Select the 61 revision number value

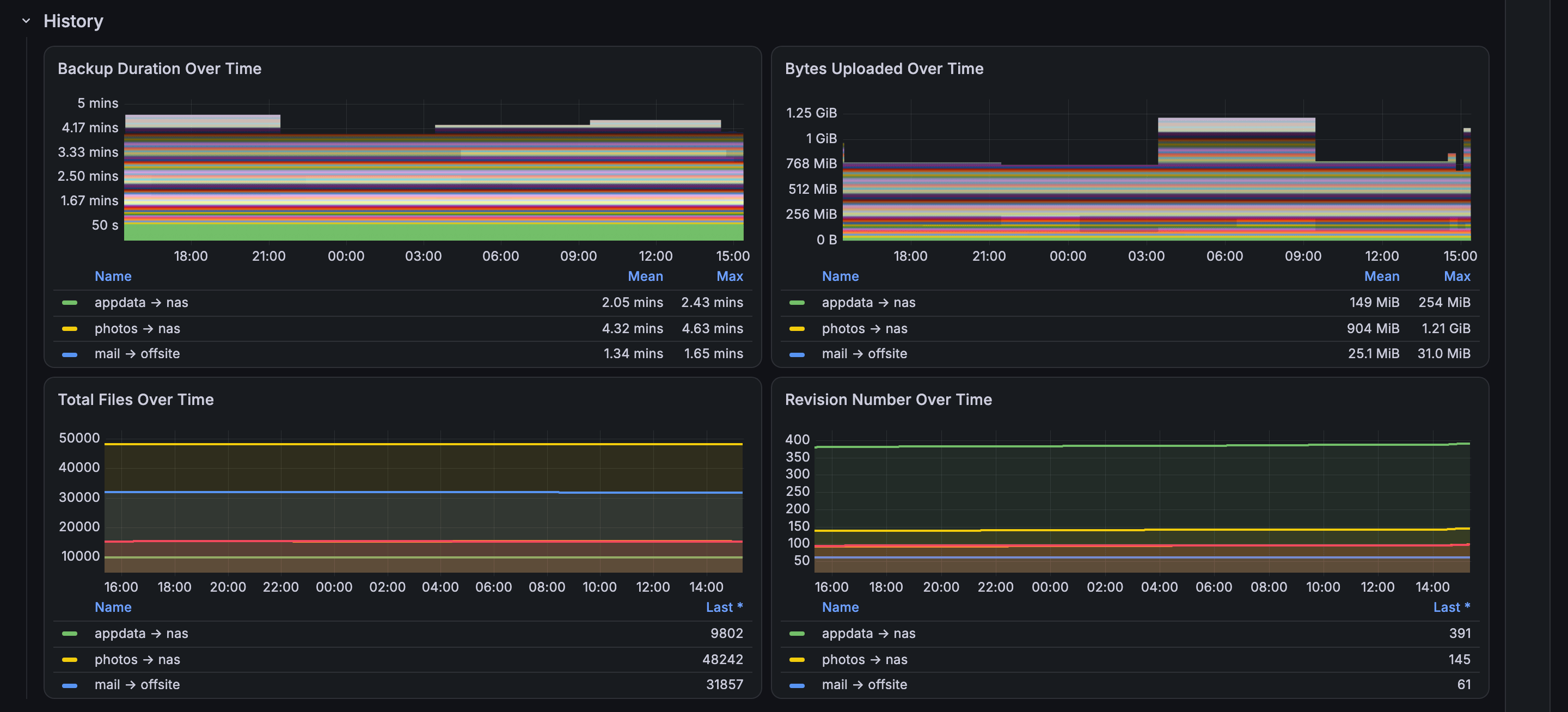(1464, 685)
